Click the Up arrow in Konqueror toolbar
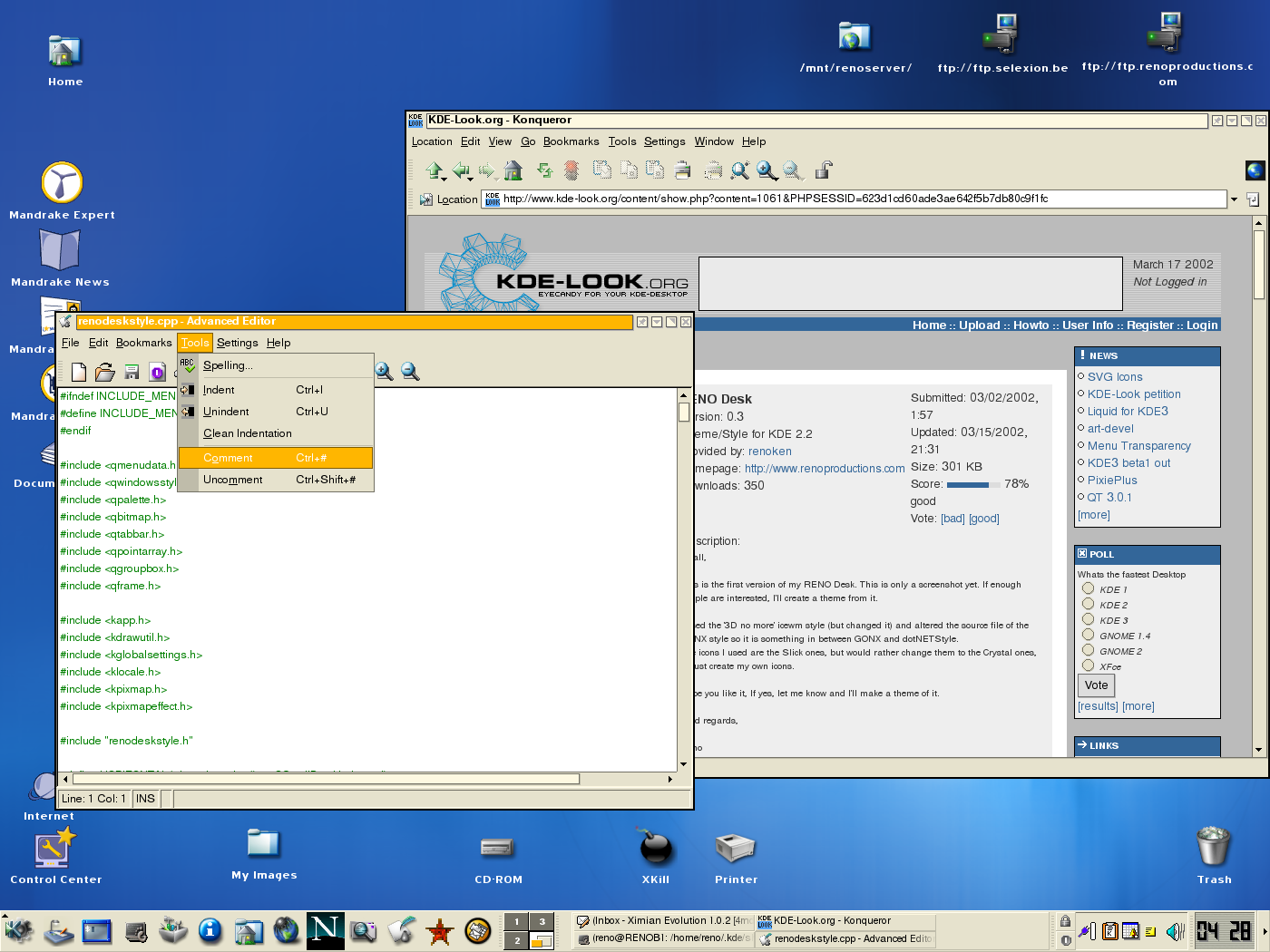The height and width of the screenshot is (952, 1270). click(434, 170)
